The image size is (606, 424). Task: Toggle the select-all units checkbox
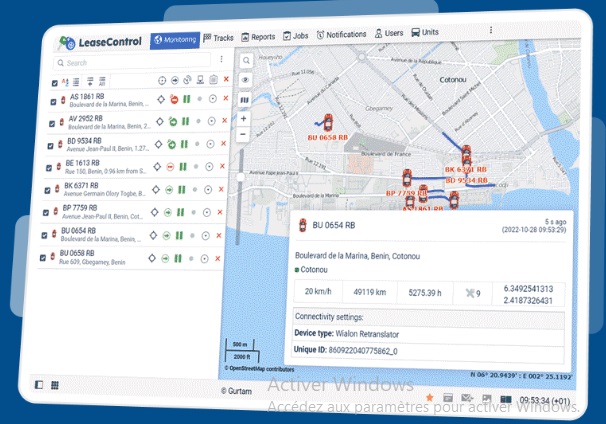click(54, 81)
